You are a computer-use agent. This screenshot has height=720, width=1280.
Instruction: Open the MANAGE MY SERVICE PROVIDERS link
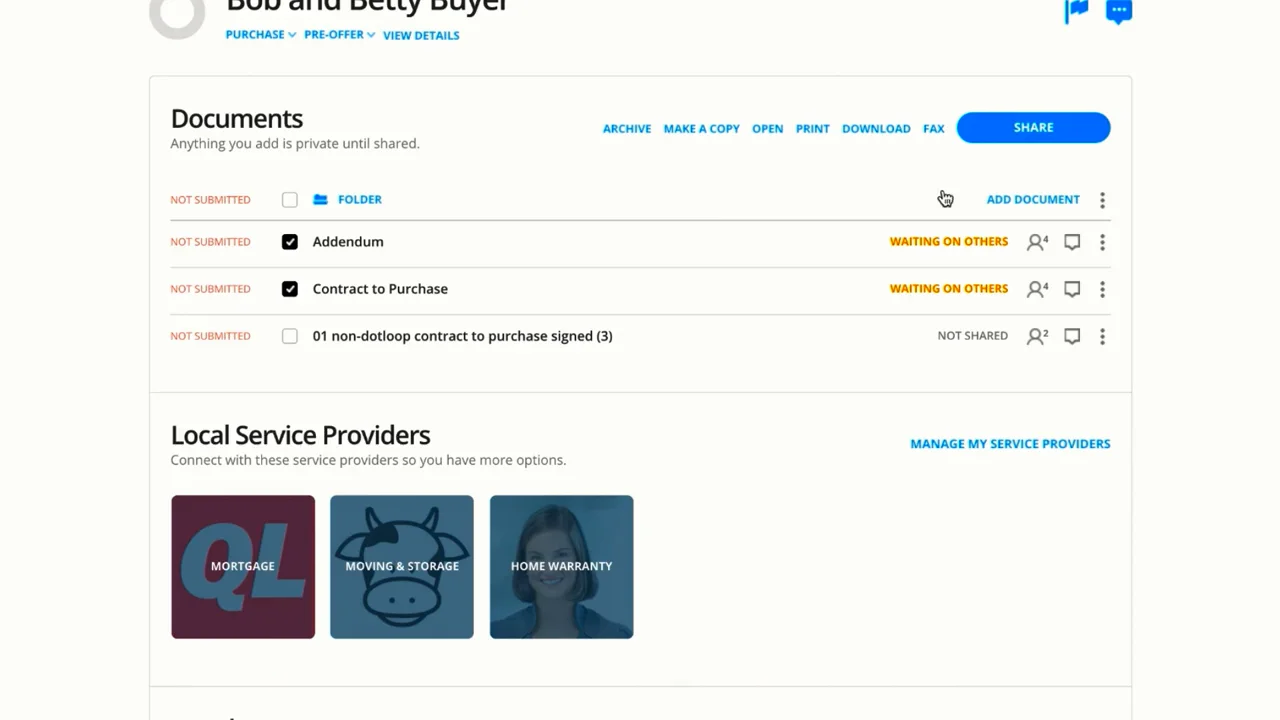tap(1010, 444)
